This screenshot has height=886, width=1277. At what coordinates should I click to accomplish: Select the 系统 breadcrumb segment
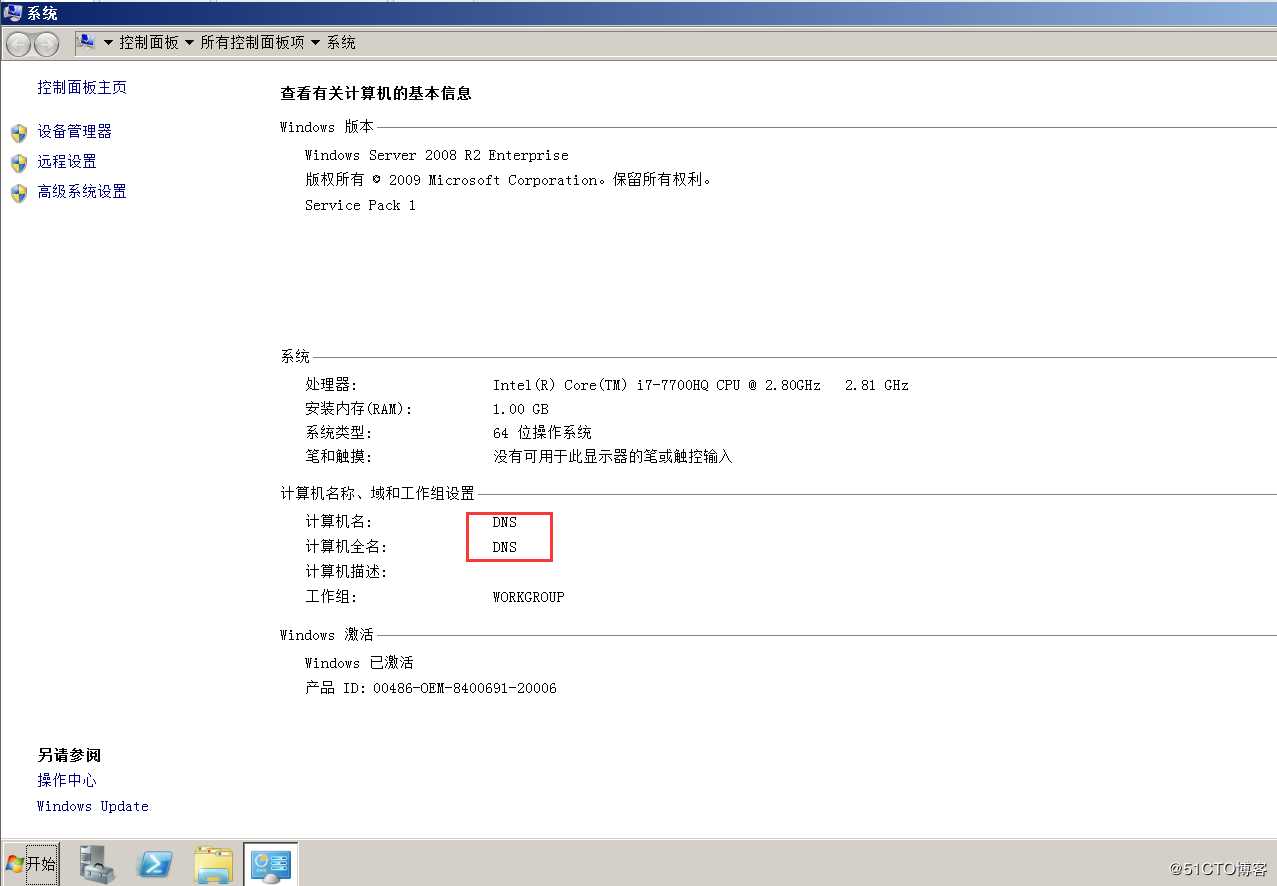(x=341, y=43)
